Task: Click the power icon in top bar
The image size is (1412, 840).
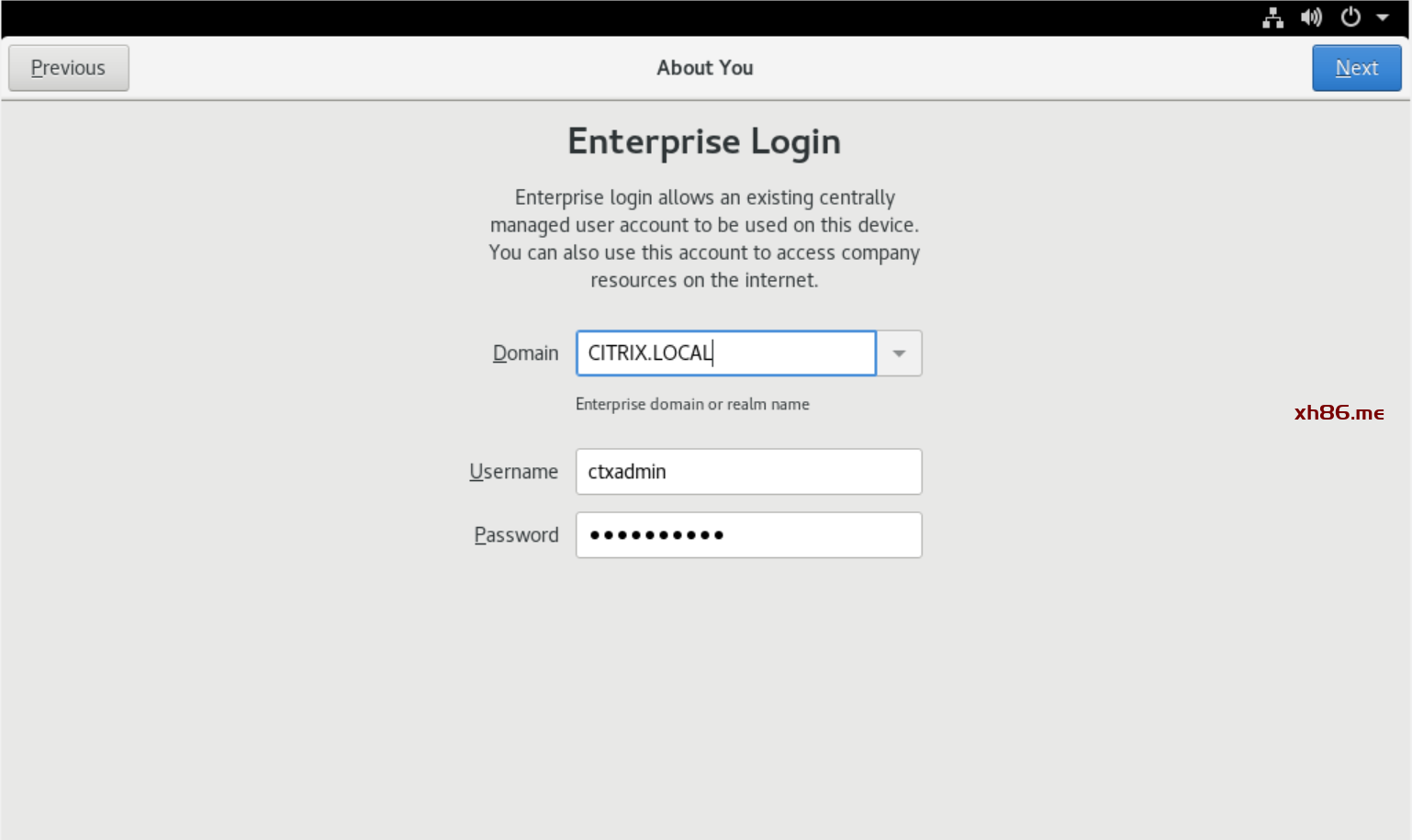Action: (1350, 17)
